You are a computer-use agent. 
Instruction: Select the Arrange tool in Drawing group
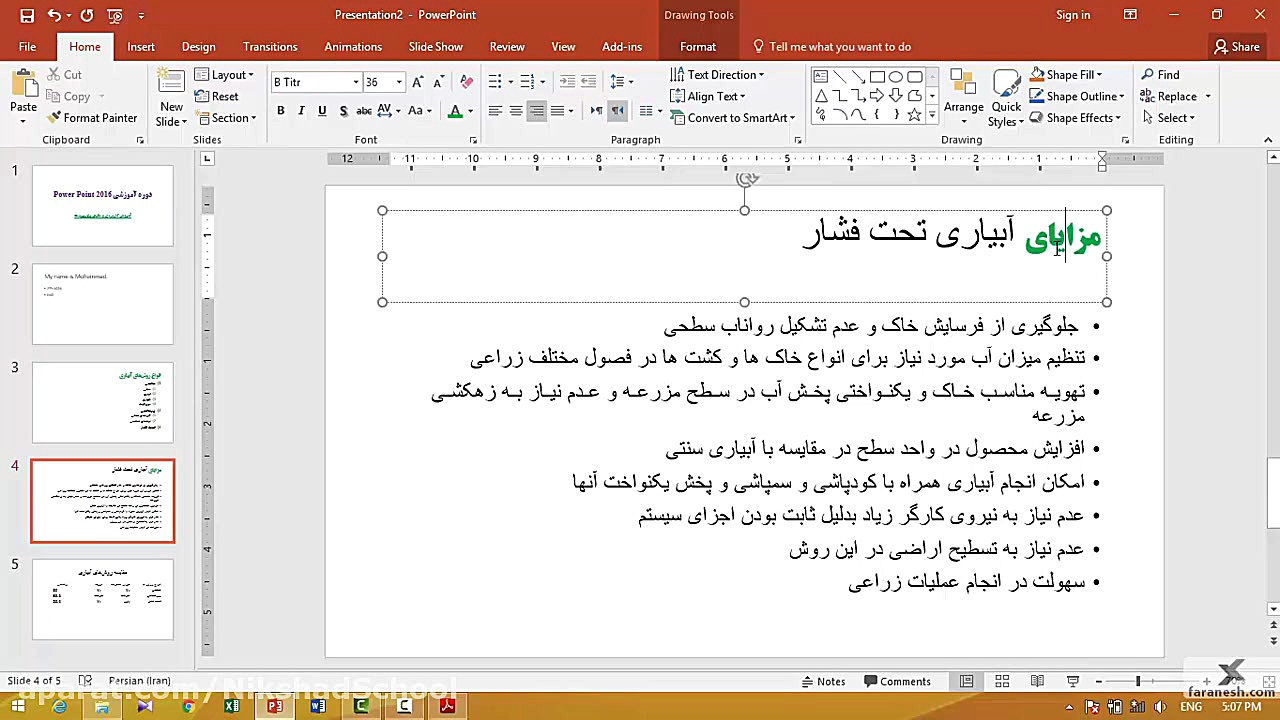(963, 97)
